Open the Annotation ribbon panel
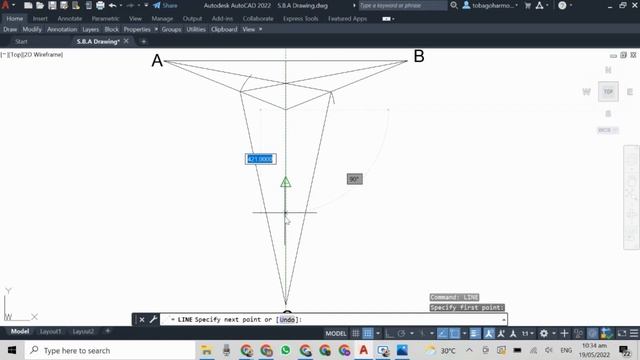 click(62, 29)
